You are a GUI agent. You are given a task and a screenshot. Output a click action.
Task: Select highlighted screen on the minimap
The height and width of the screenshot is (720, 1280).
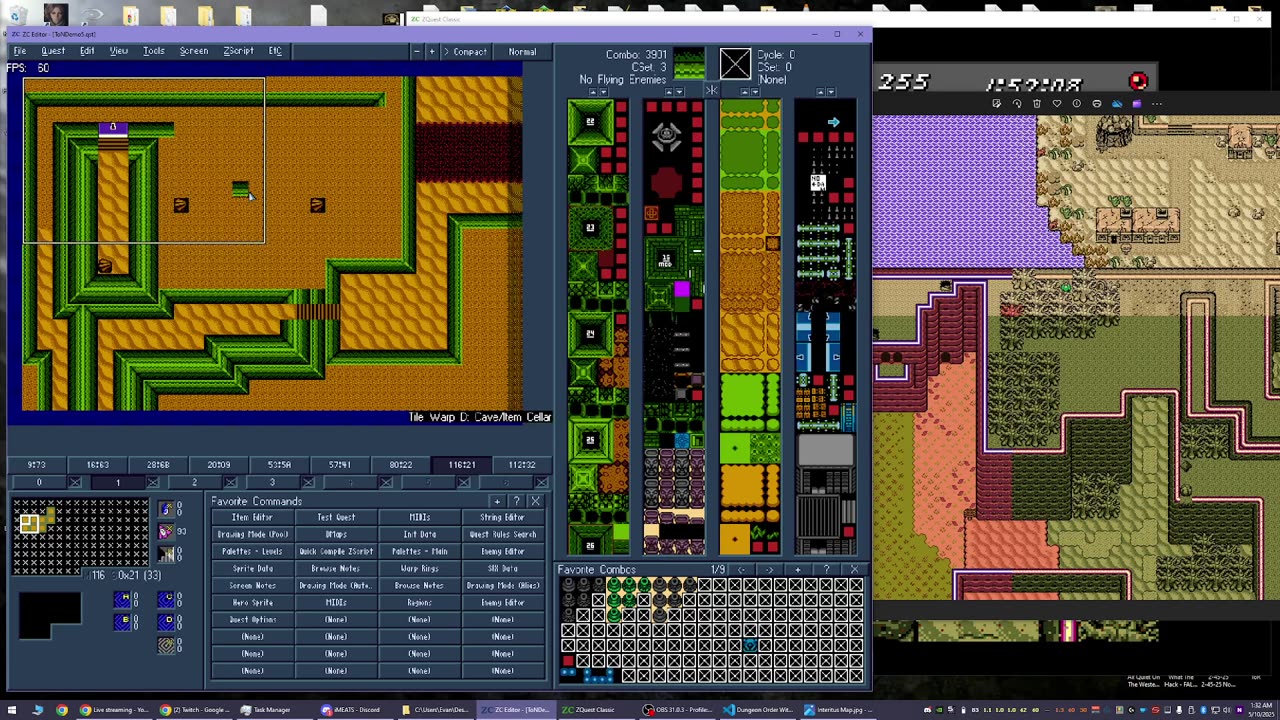30,524
